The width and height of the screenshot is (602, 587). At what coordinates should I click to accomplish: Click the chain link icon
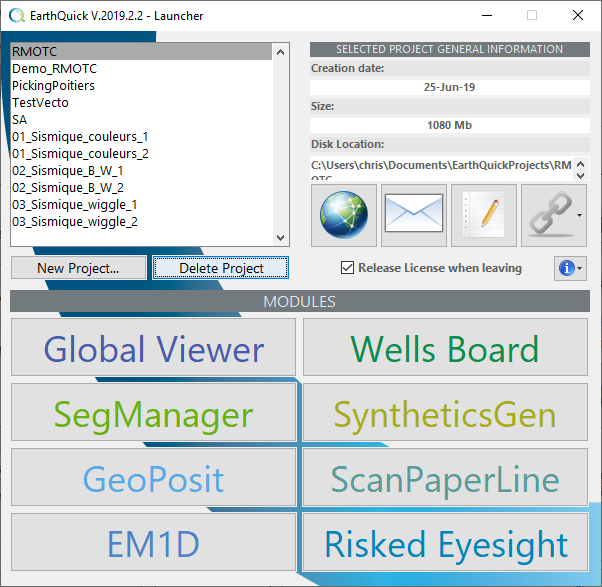pyautogui.click(x=554, y=215)
